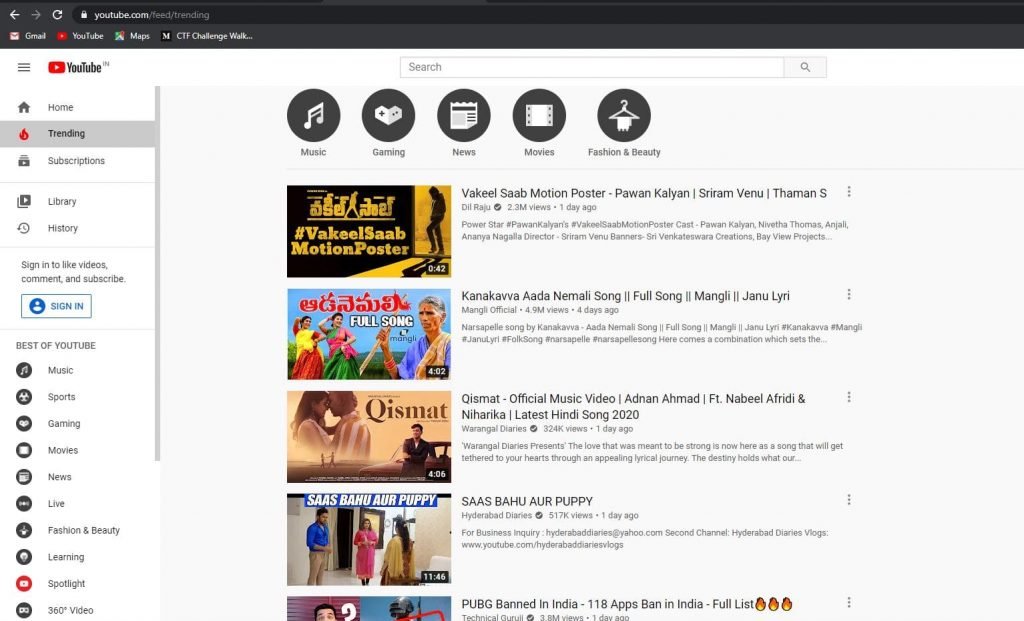Open the Qismat video thumbnail

tap(369, 437)
